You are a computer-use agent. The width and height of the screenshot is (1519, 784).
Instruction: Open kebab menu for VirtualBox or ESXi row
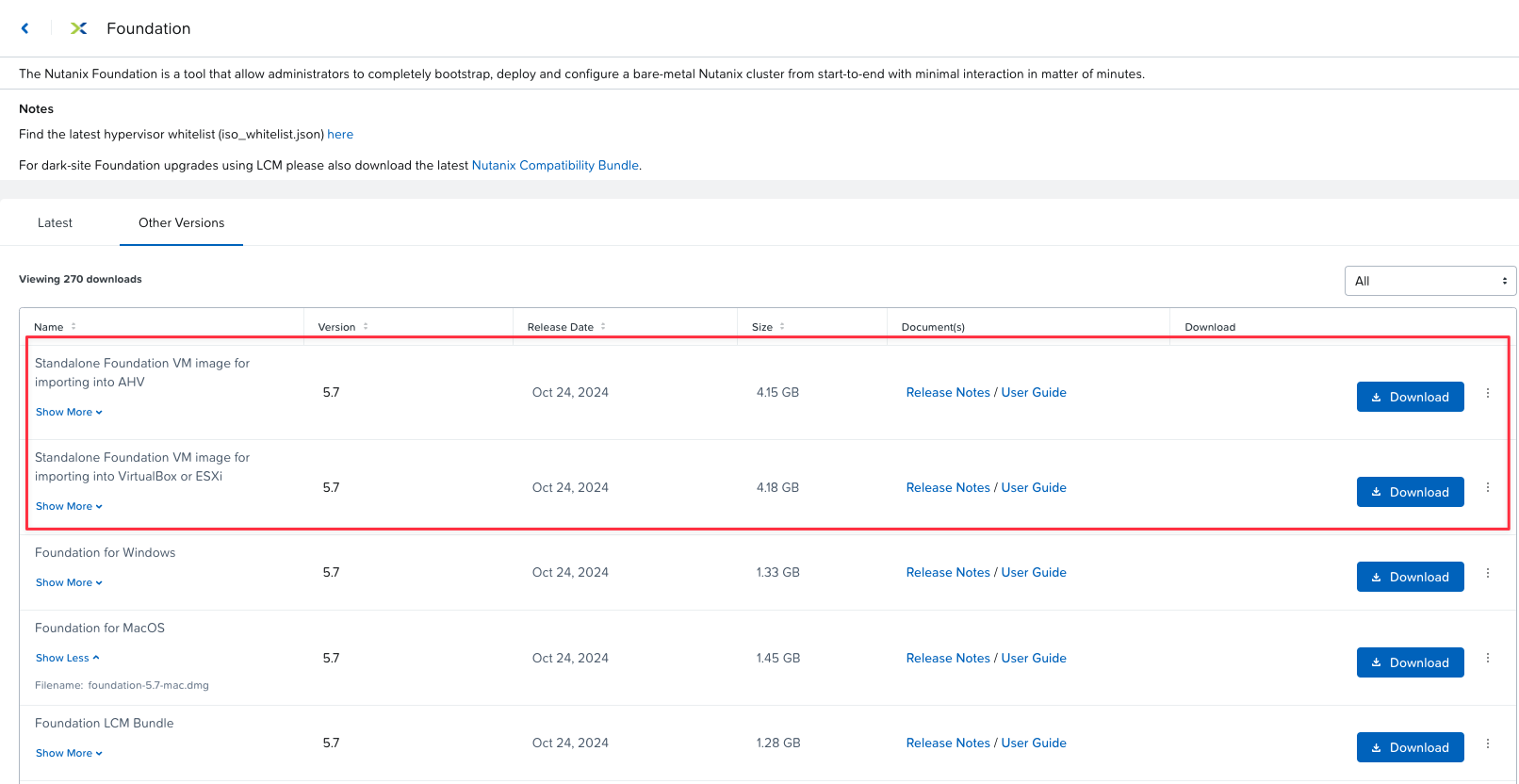tap(1488, 487)
